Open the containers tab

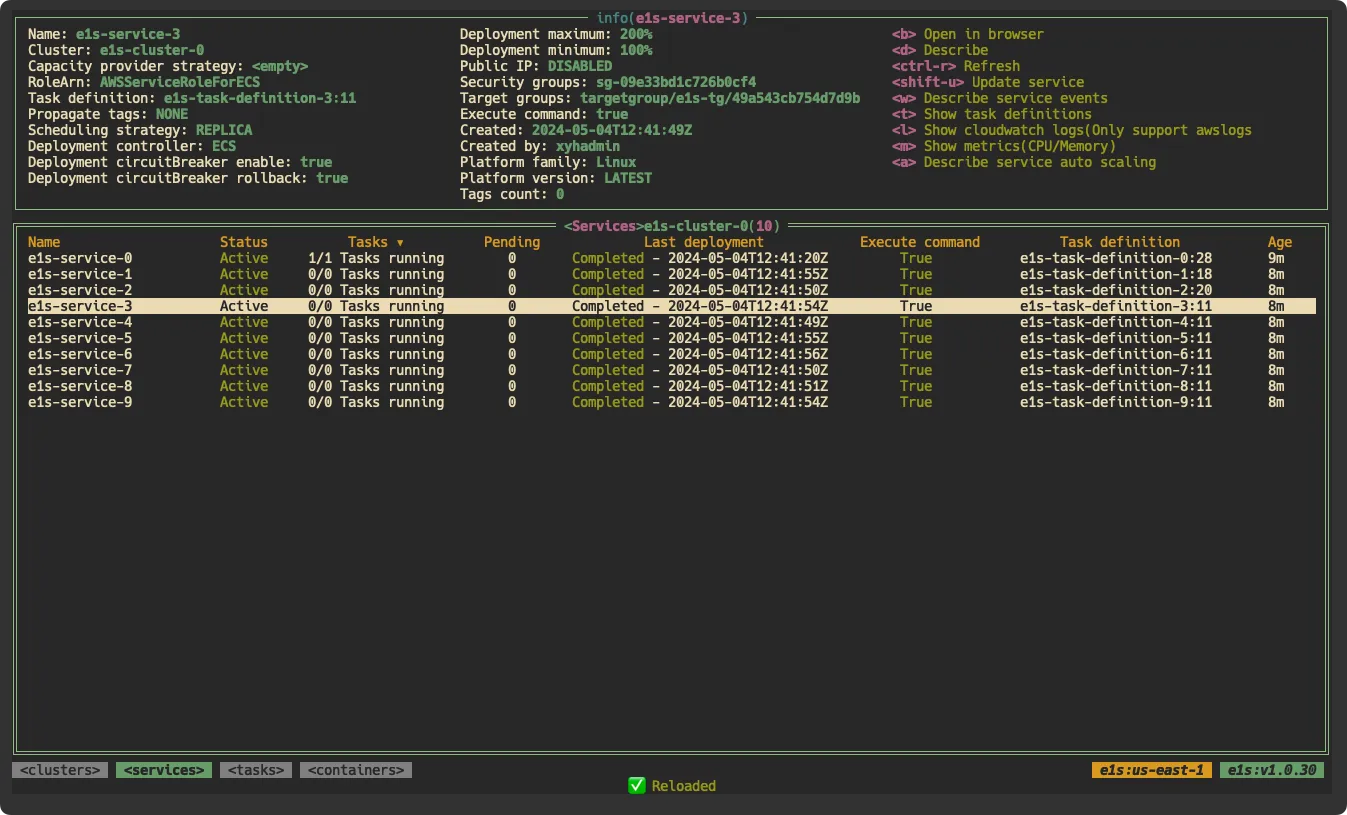pos(356,770)
